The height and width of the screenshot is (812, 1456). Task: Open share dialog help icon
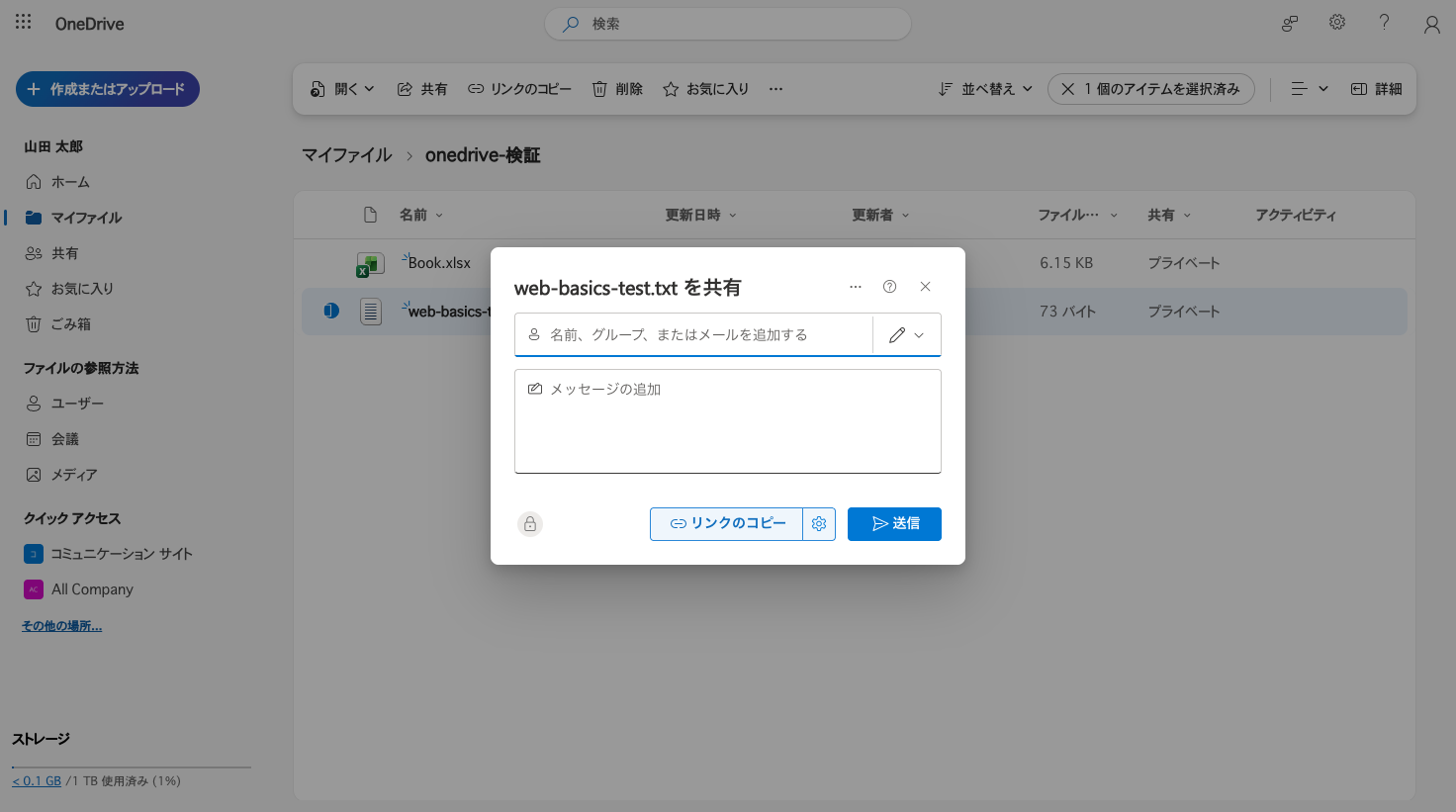tap(889, 287)
